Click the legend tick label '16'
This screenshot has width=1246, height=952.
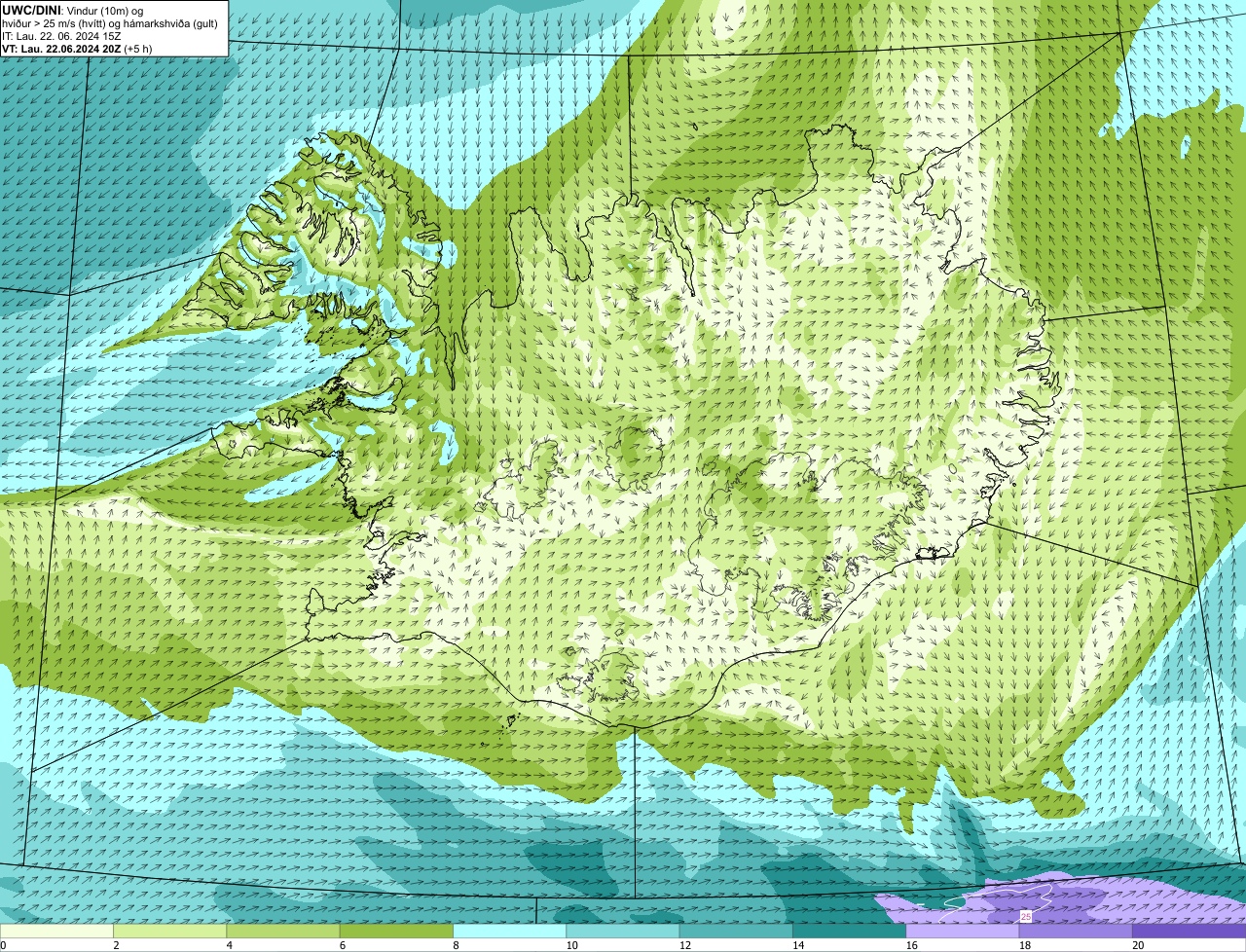(x=911, y=945)
